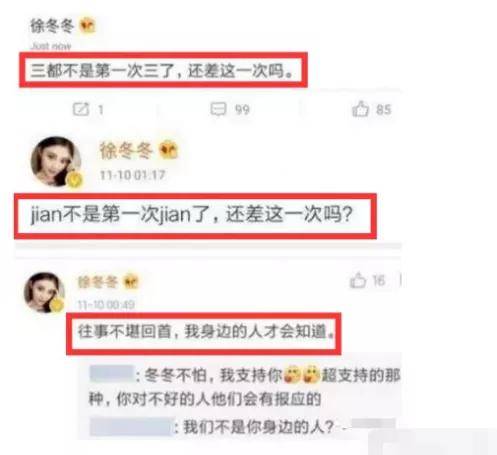Viewport: 497px width, 455px height.
Task: Open the middle post's profile avatar
Action: tap(56, 161)
